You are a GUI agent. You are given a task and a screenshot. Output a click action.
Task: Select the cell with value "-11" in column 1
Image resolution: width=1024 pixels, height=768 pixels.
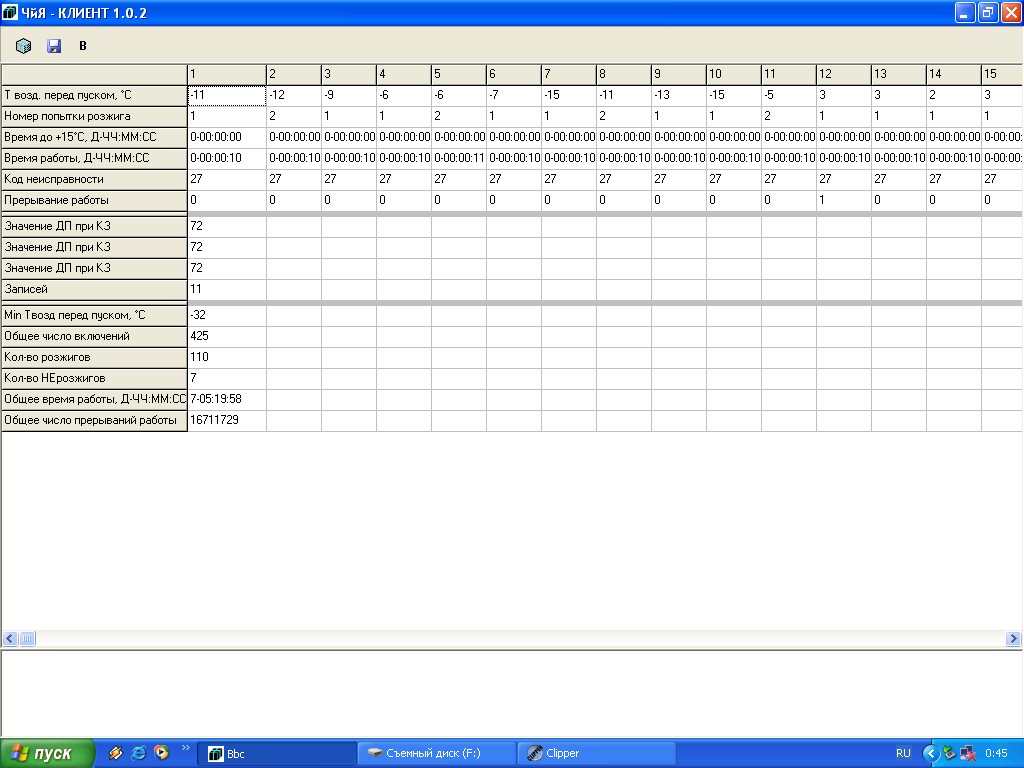tap(227, 95)
